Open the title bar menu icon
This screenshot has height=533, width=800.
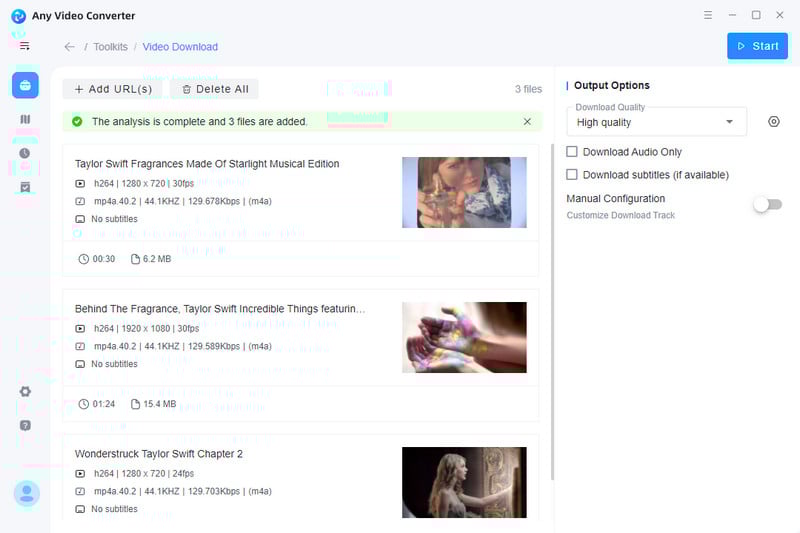coord(708,15)
